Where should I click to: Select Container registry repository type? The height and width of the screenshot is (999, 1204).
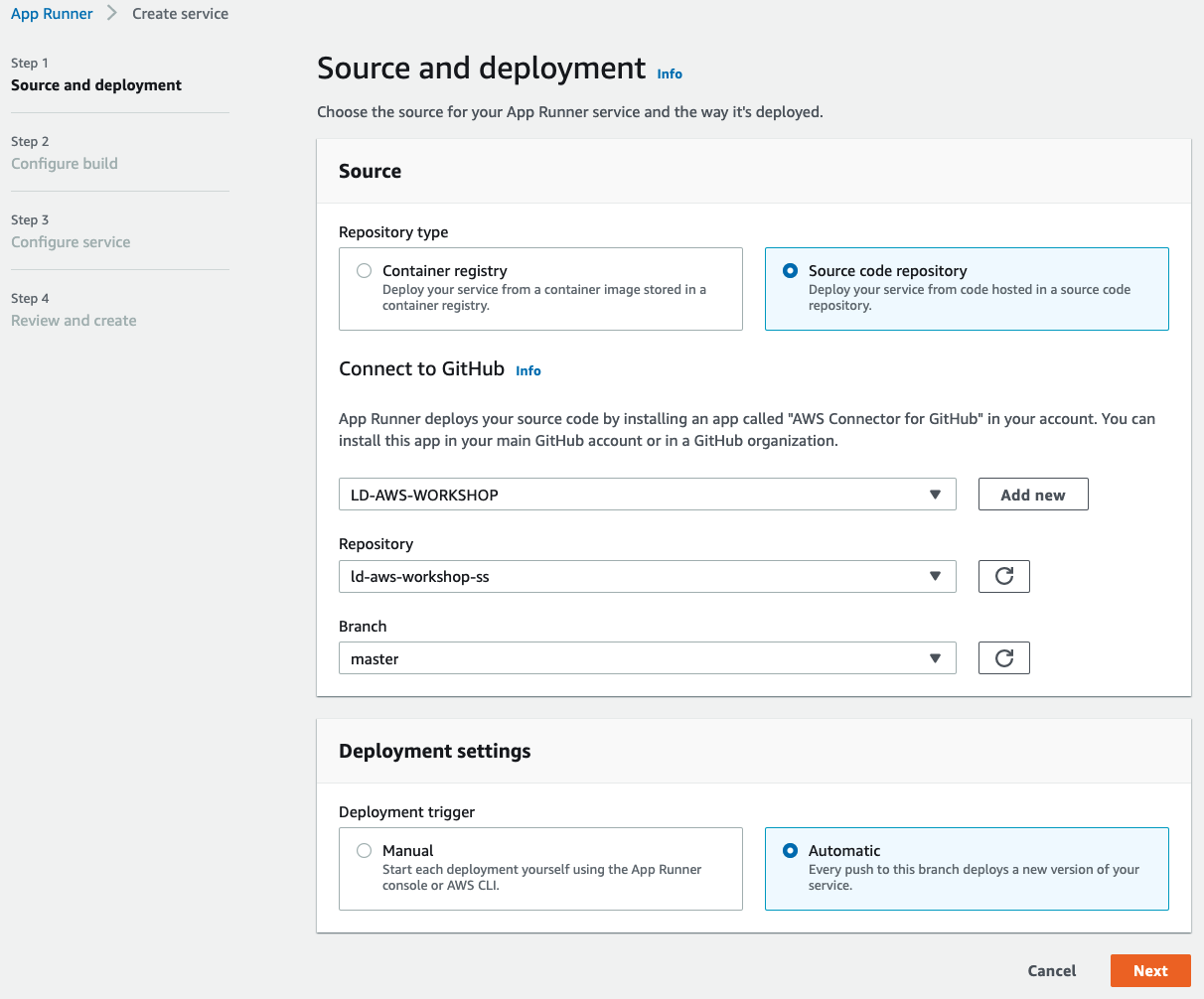click(540, 288)
